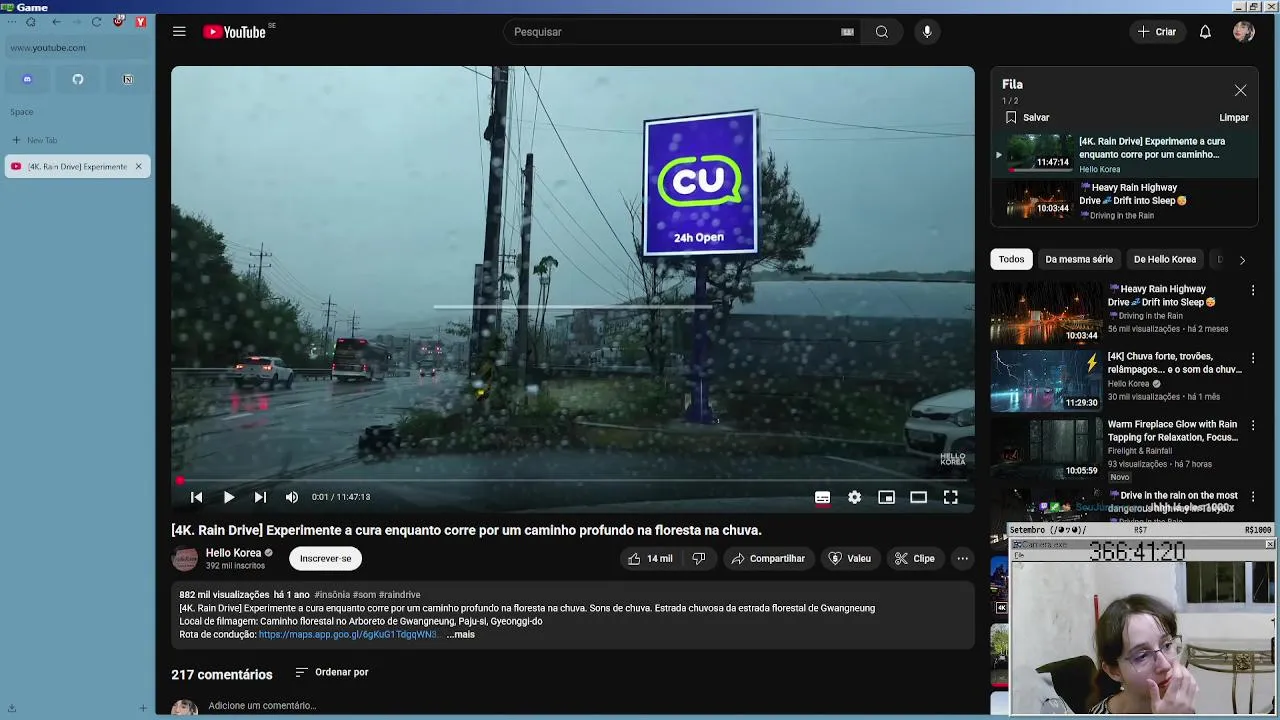Open YouTube notifications bell
The width and height of the screenshot is (1280, 720).
tap(1205, 32)
